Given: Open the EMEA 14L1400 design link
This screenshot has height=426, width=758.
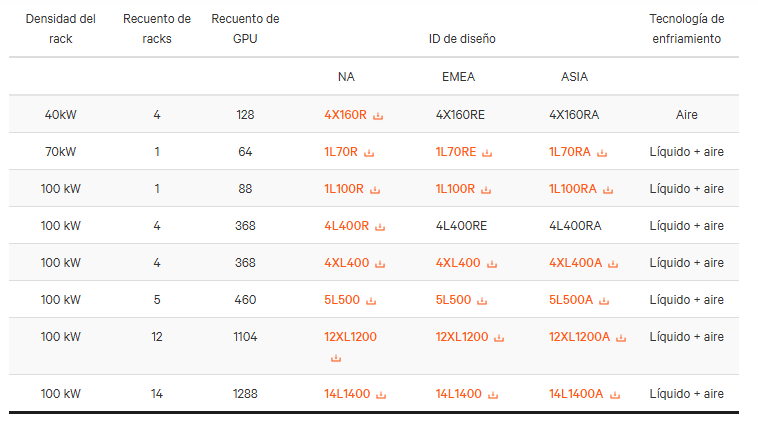Looking at the screenshot, I should (458, 394).
